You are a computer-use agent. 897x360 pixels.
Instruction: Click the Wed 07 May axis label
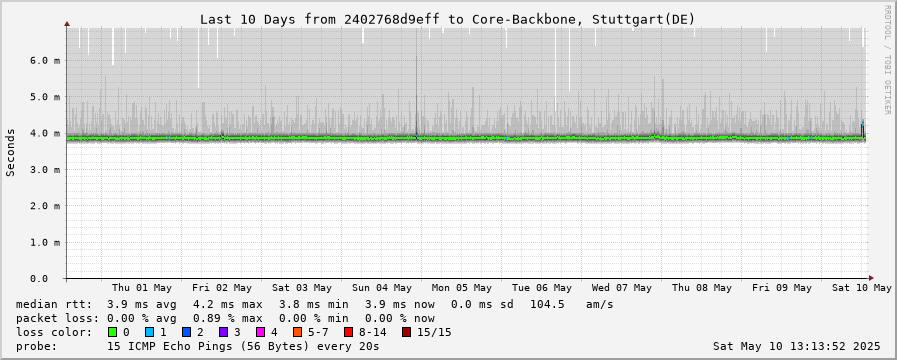622,287
